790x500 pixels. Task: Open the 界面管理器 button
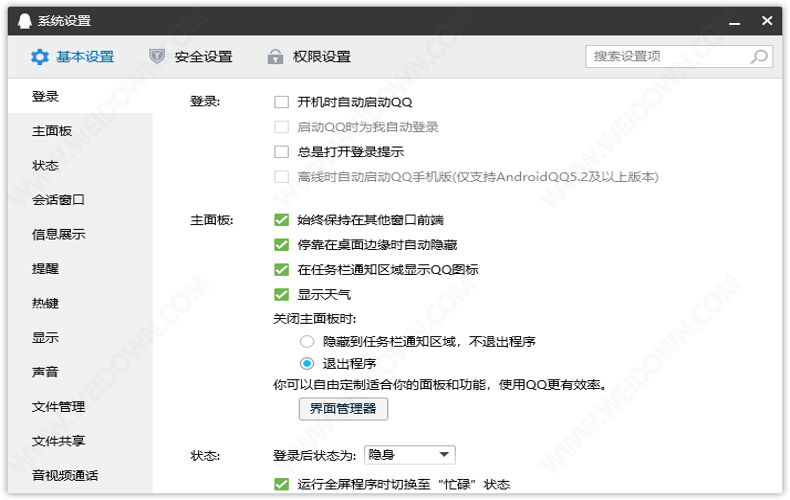point(343,408)
